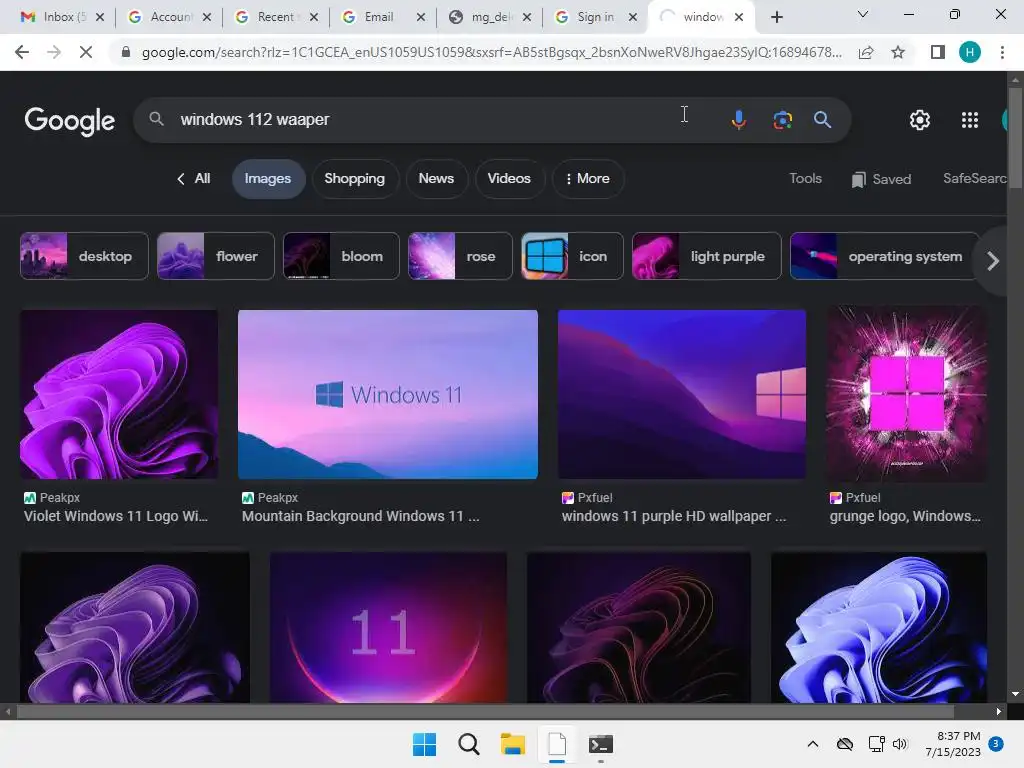Click the cloud sync tray icon
Image resolution: width=1024 pixels, height=768 pixels.
[x=844, y=744]
